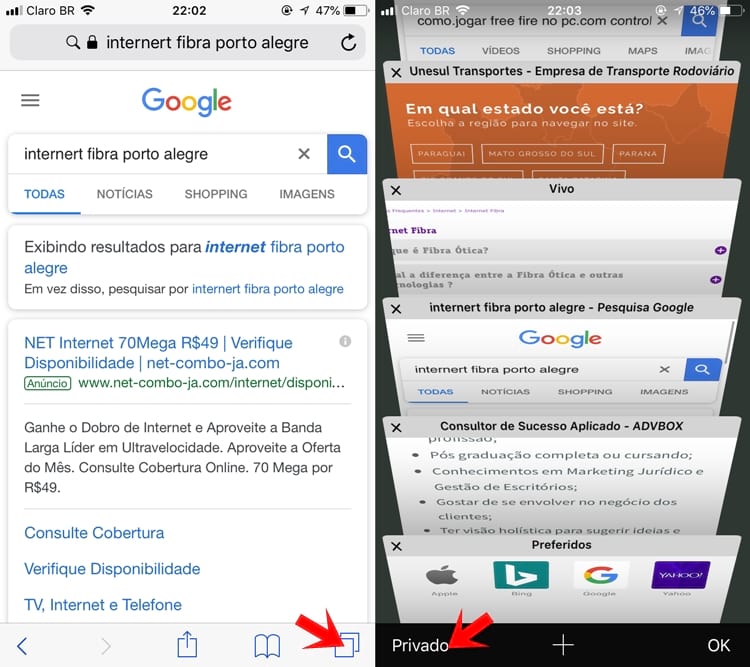Screen dimensions: 750x667
Task: Tap the green www.net-combo-ja.com URL
Action: coord(211,383)
